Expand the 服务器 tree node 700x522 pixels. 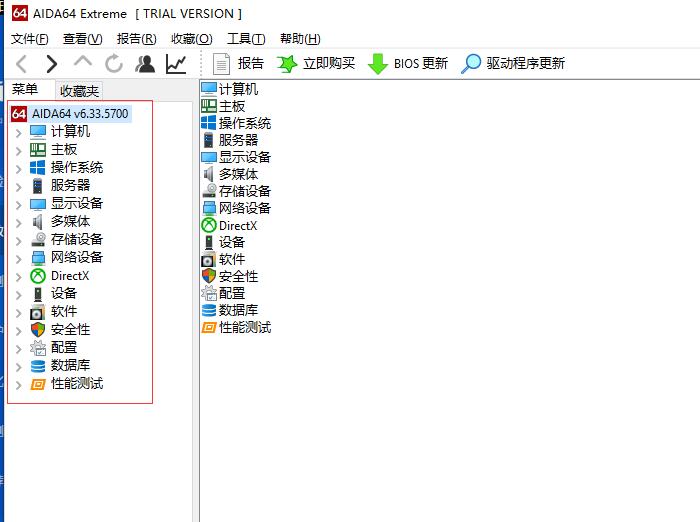tap(18, 187)
